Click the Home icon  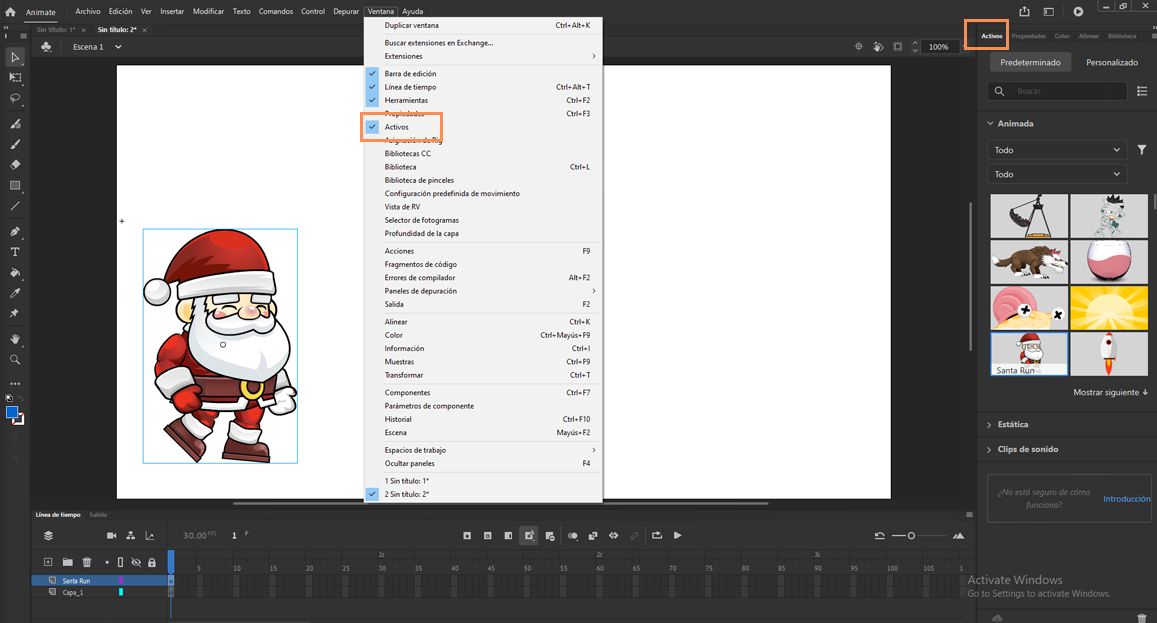coord(10,12)
